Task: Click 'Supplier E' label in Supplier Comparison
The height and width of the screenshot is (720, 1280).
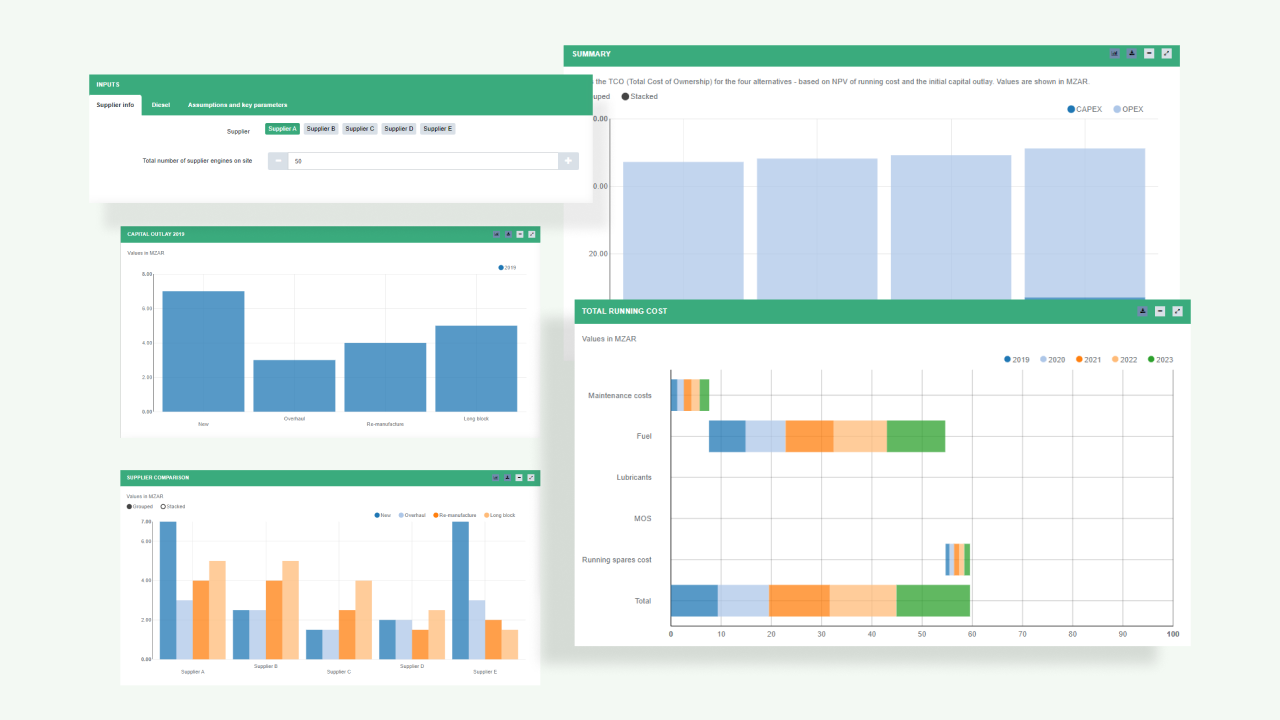Action: tap(485, 672)
